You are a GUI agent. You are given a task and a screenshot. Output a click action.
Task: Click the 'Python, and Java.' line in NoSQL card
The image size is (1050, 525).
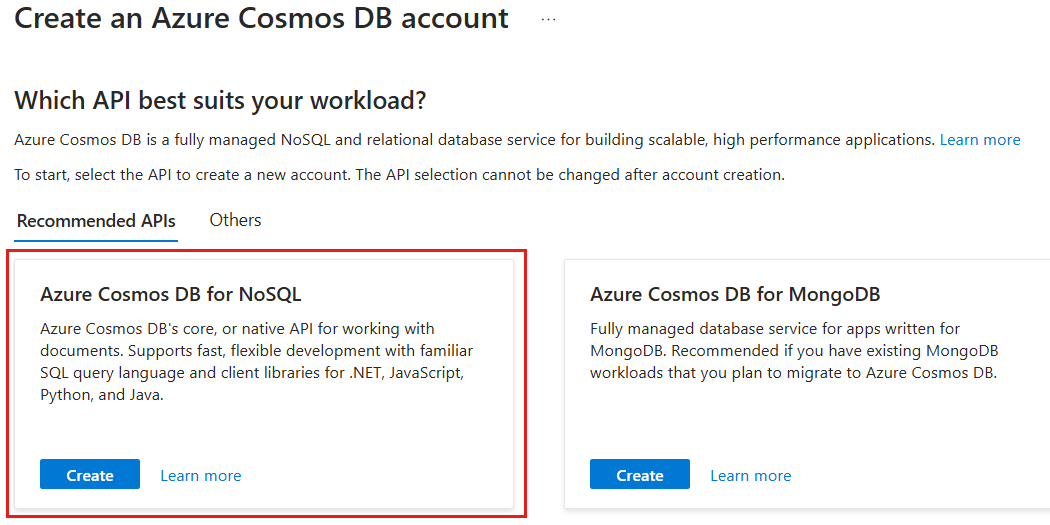click(x=101, y=395)
